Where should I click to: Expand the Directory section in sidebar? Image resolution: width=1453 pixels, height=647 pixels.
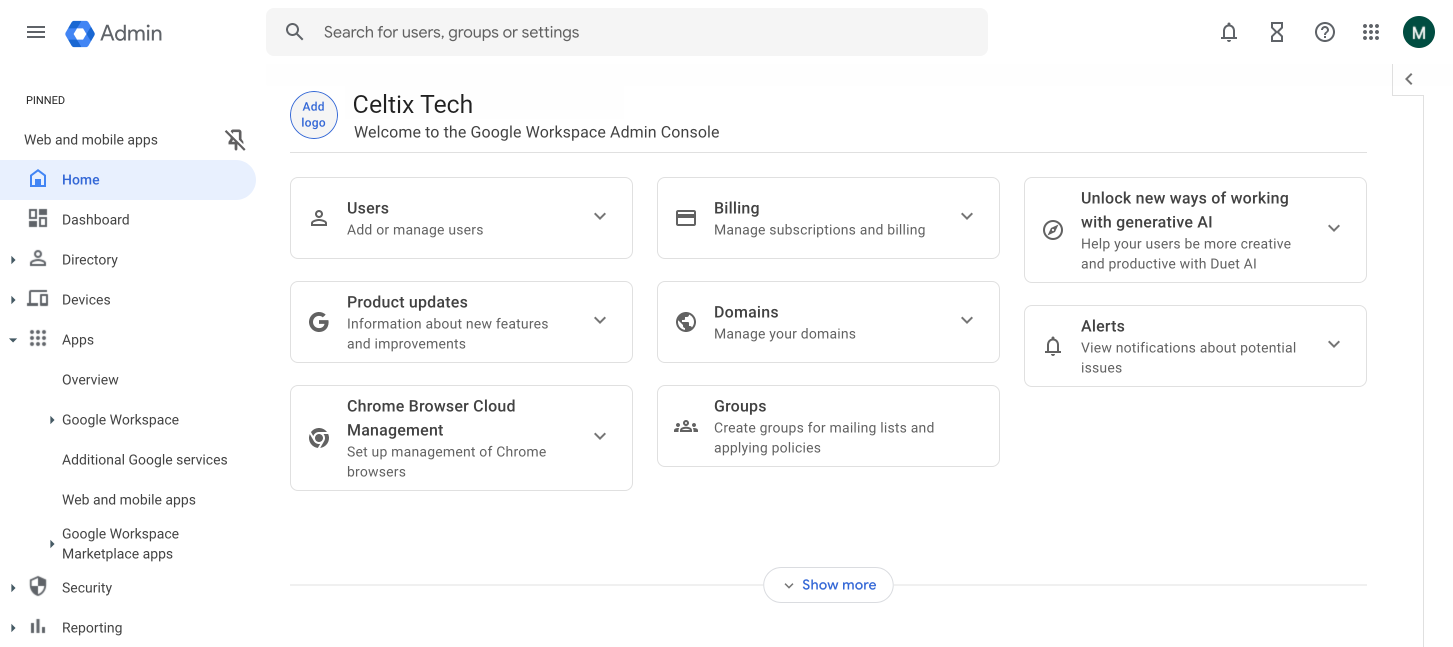pyautogui.click(x=13, y=260)
